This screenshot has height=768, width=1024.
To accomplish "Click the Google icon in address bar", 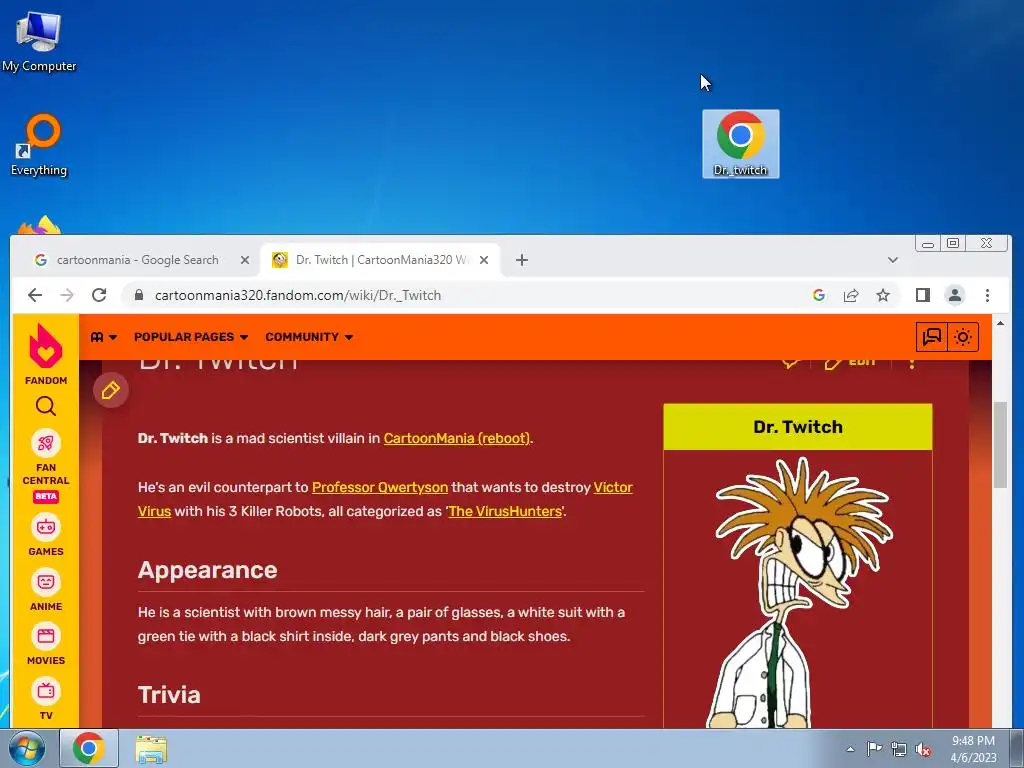I will pos(819,295).
